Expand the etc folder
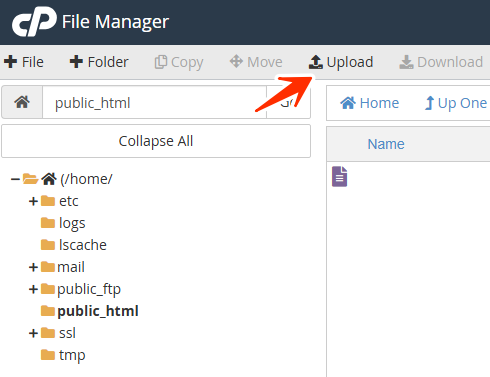 click(x=33, y=201)
